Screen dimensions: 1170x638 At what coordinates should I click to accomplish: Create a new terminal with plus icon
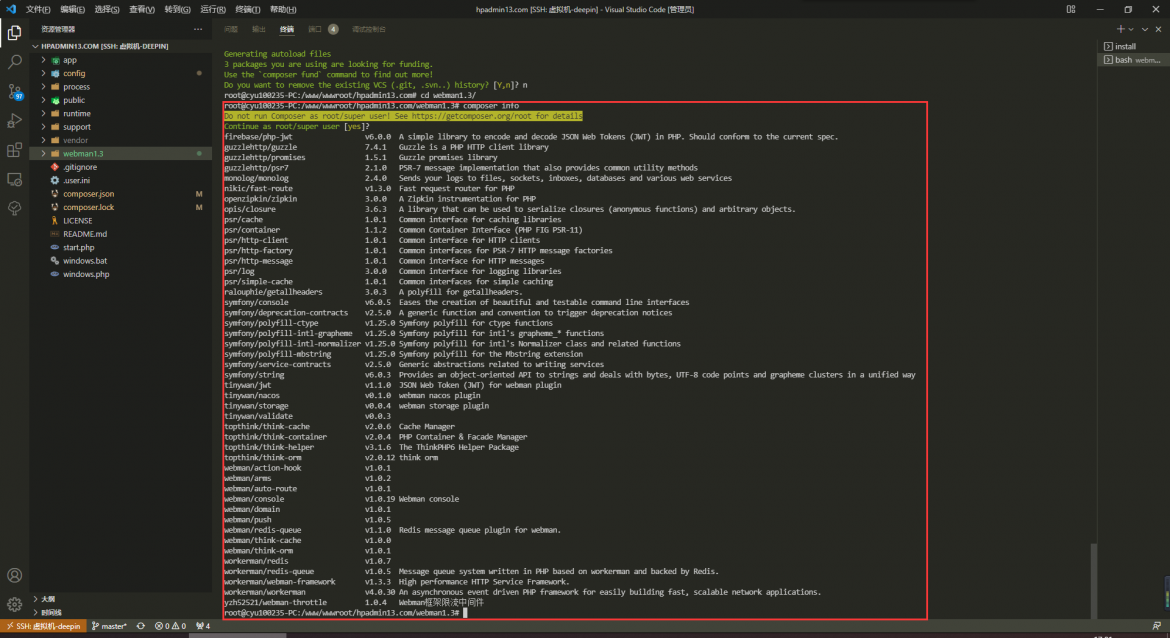point(1120,29)
